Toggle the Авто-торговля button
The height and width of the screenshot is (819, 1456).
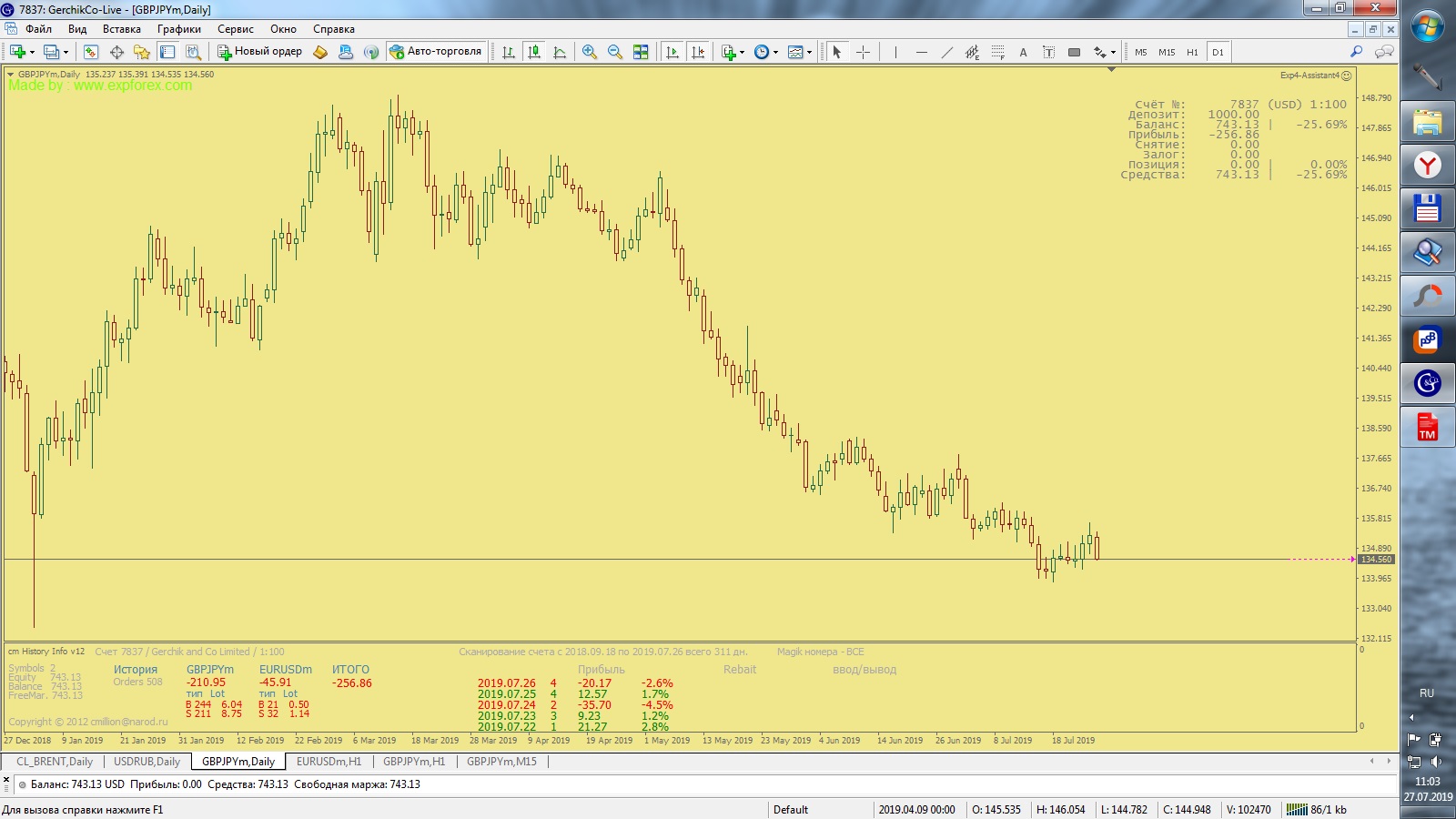[435, 52]
